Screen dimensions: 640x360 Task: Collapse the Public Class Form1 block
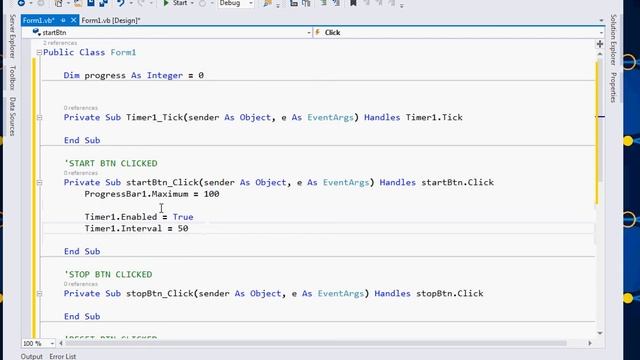[x=39, y=52]
